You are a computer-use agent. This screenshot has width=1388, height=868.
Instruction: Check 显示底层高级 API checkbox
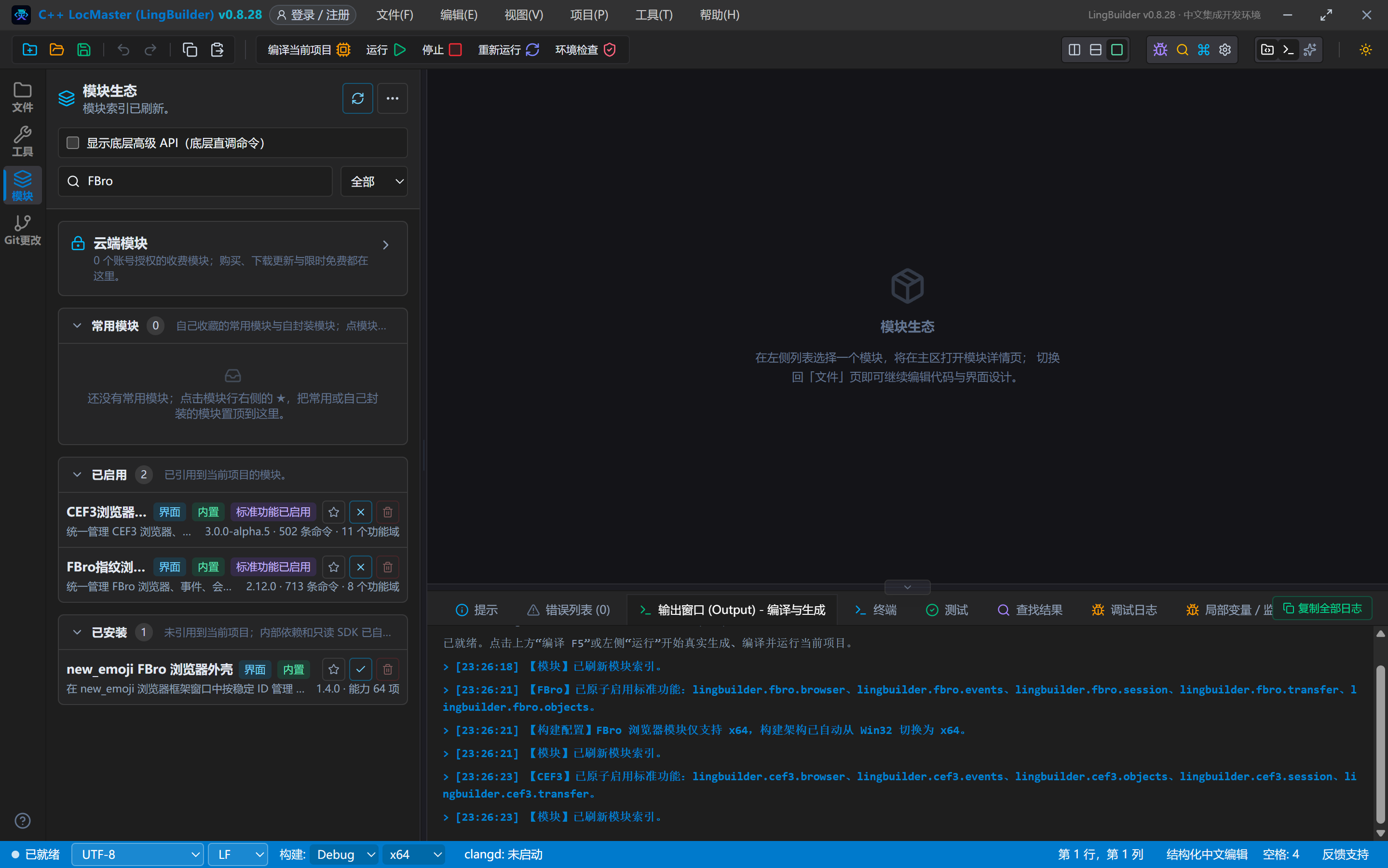coord(73,142)
